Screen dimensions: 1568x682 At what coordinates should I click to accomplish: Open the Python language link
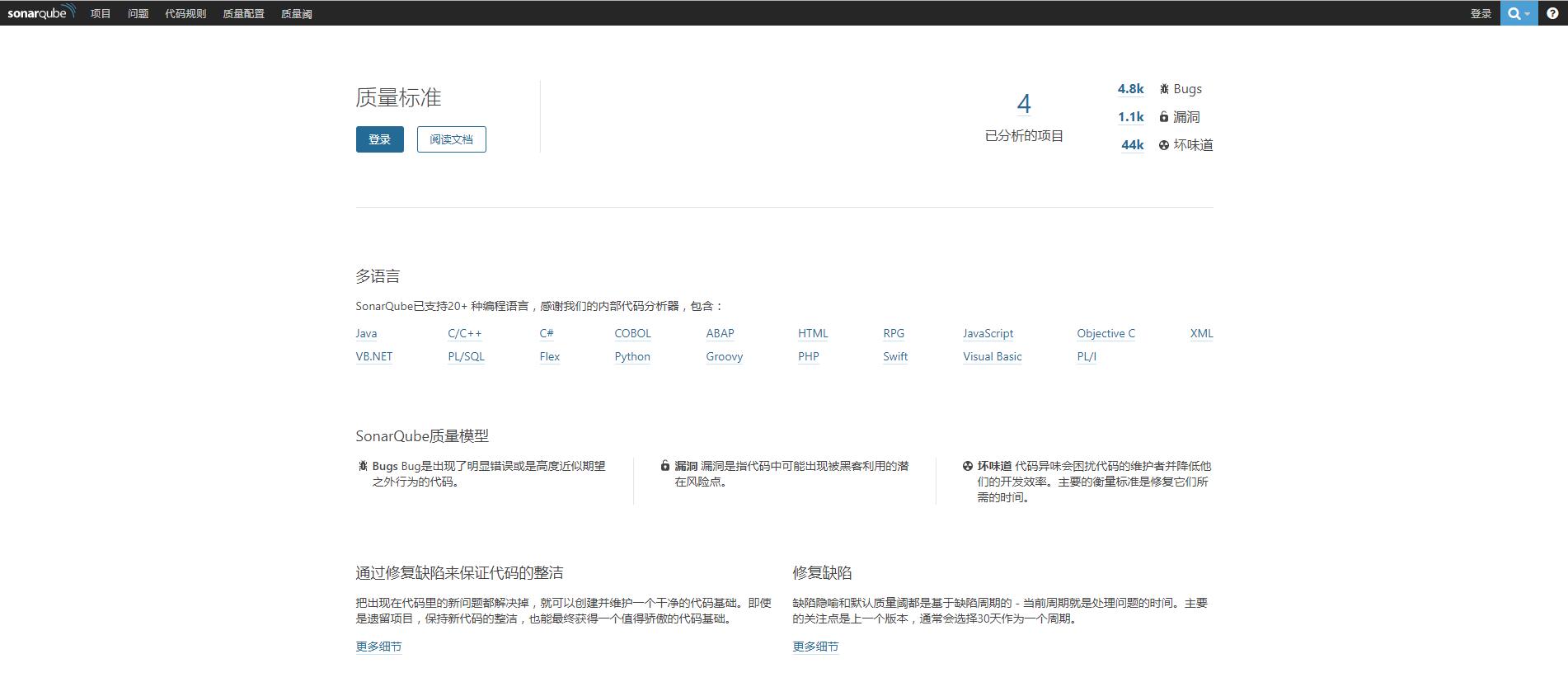[631, 356]
